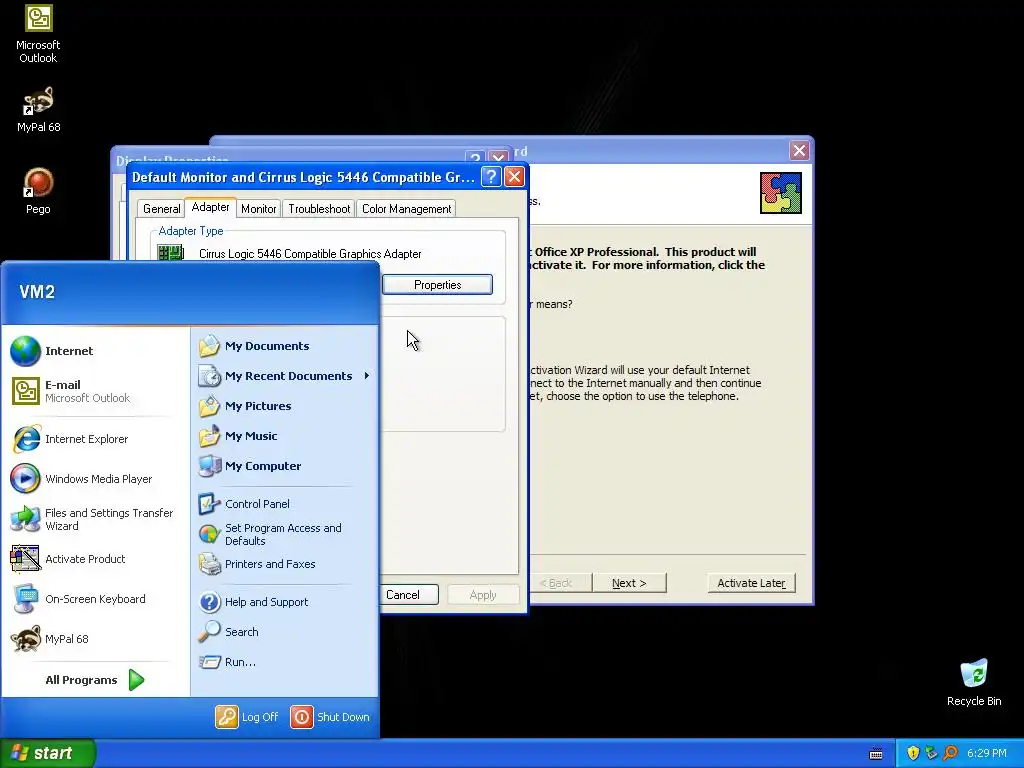This screenshot has width=1024, height=768.
Task: Open Microsoft Outlook desktop icon
Action: tap(38, 34)
